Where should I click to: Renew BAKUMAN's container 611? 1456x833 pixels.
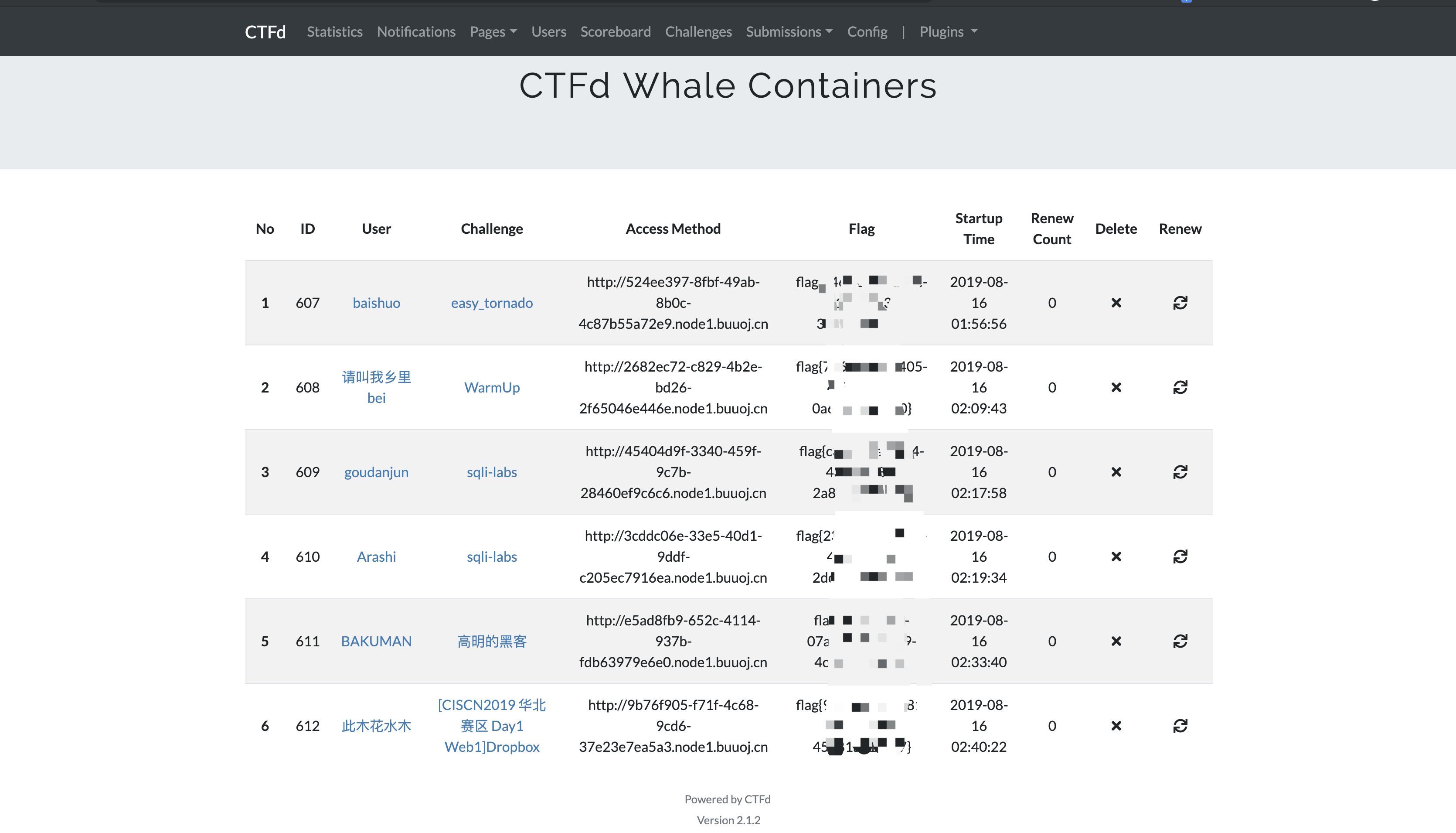(x=1180, y=642)
